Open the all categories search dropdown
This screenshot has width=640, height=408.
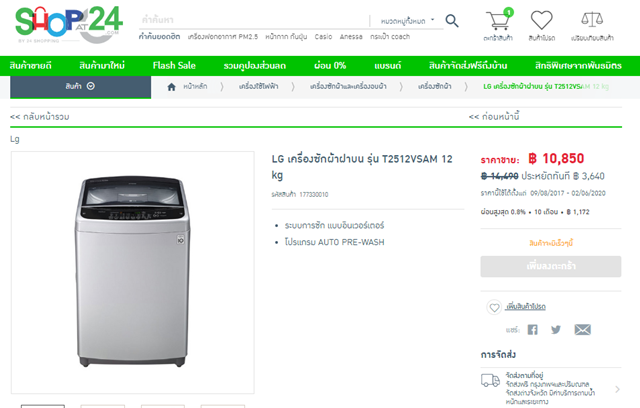(x=404, y=21)
